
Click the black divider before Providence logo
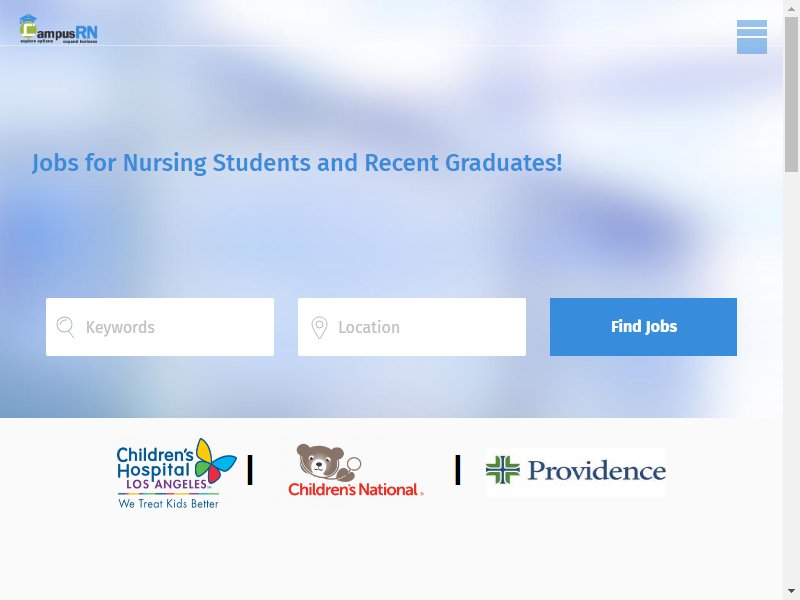click(x=458, y=470)
